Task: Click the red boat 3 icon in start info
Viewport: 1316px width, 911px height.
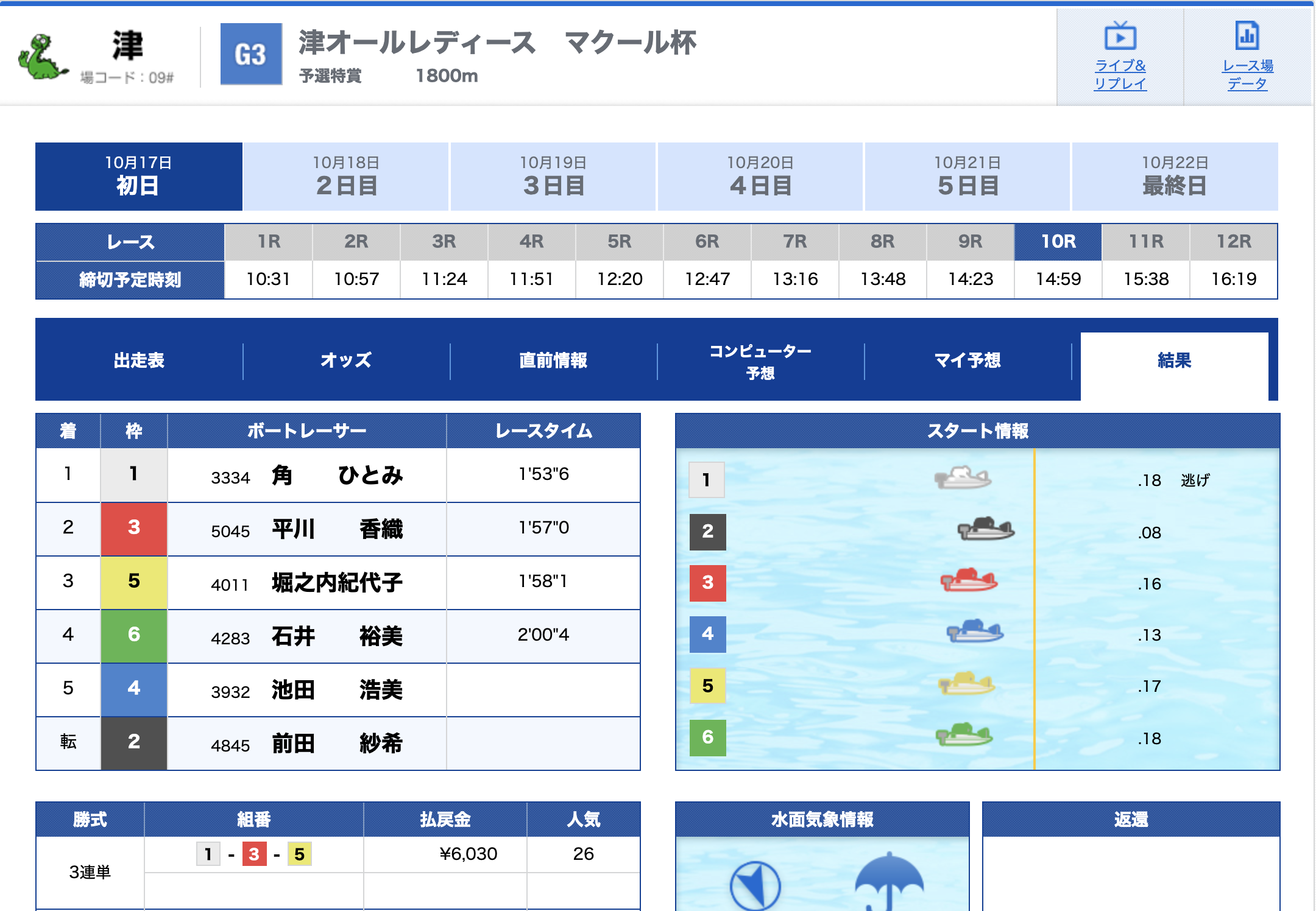Action: tap(969, 580)
